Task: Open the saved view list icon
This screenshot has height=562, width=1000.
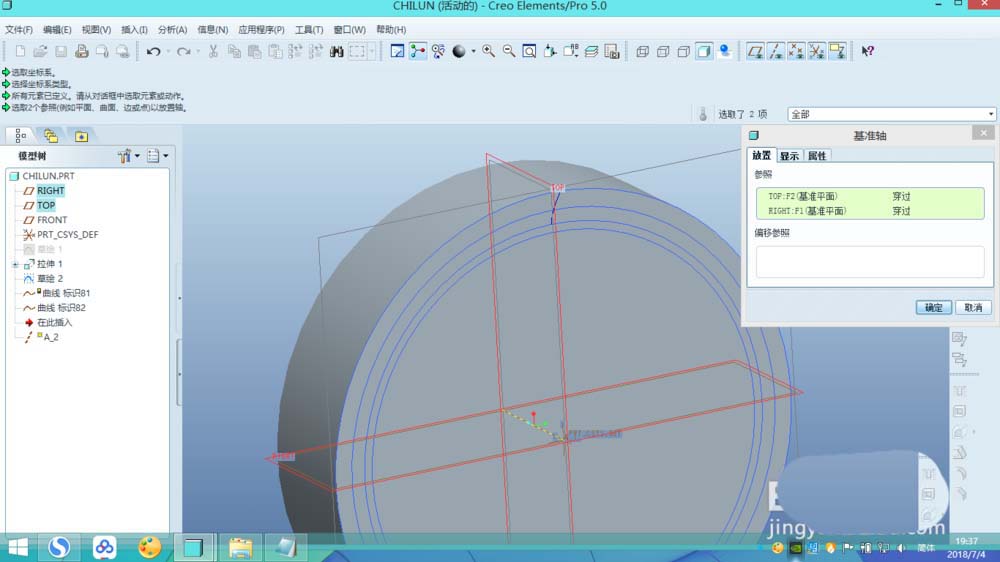Action: pos(571,51)
